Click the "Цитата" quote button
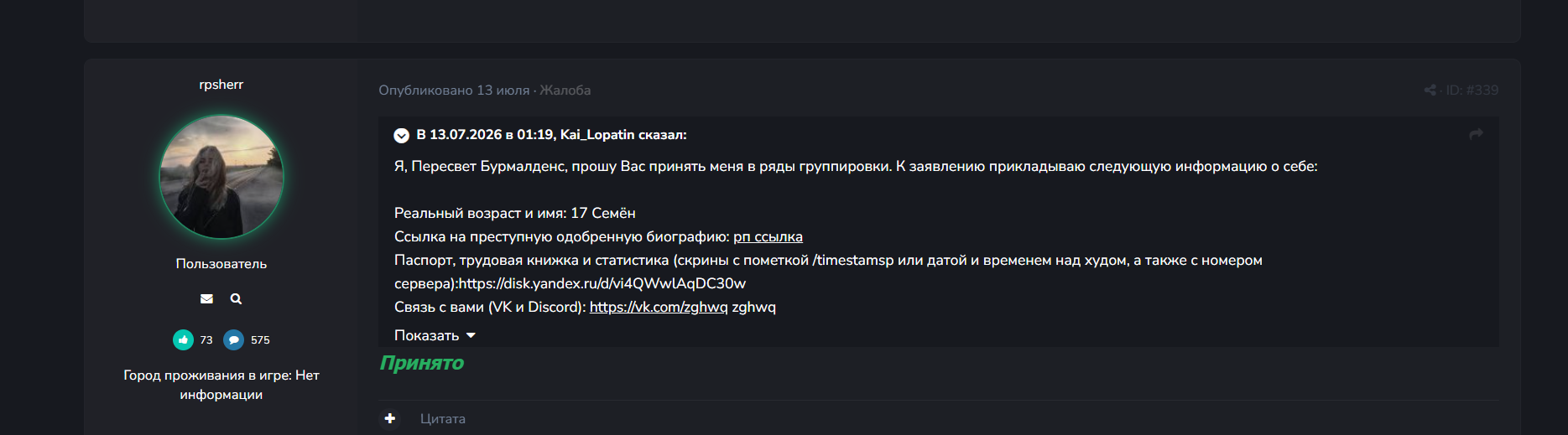Viewport: 1568px width, 435px height. (443, 418)
